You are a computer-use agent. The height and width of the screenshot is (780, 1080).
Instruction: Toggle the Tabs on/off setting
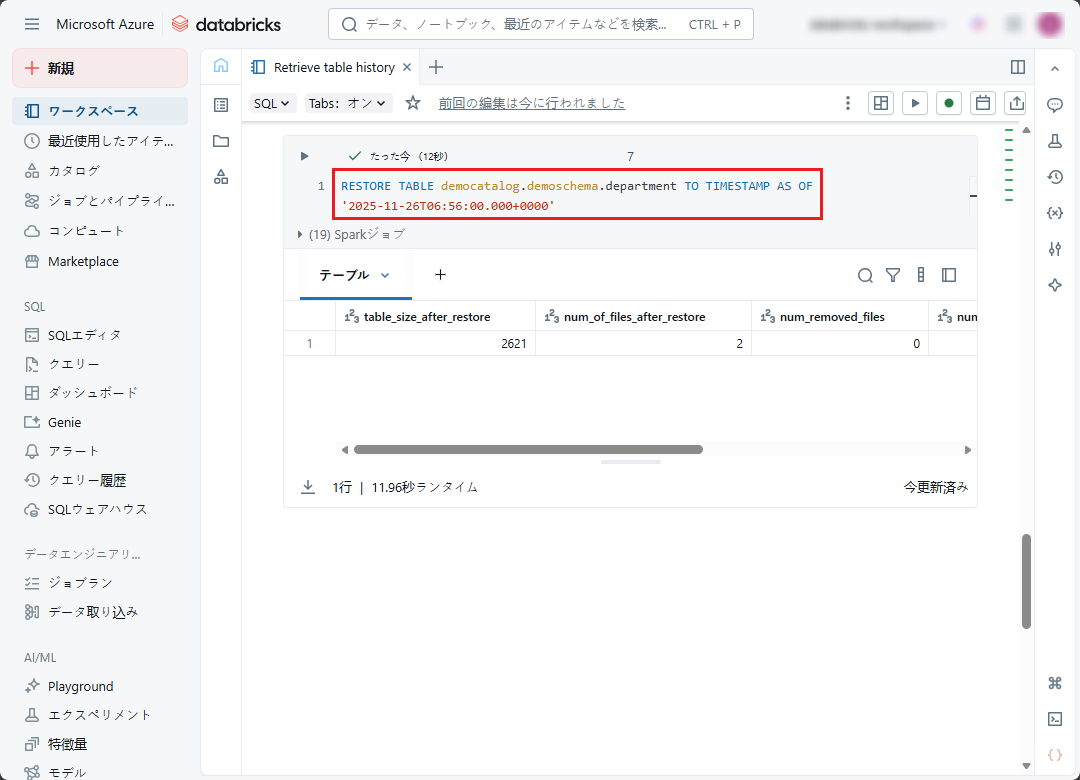coord(348,103)
